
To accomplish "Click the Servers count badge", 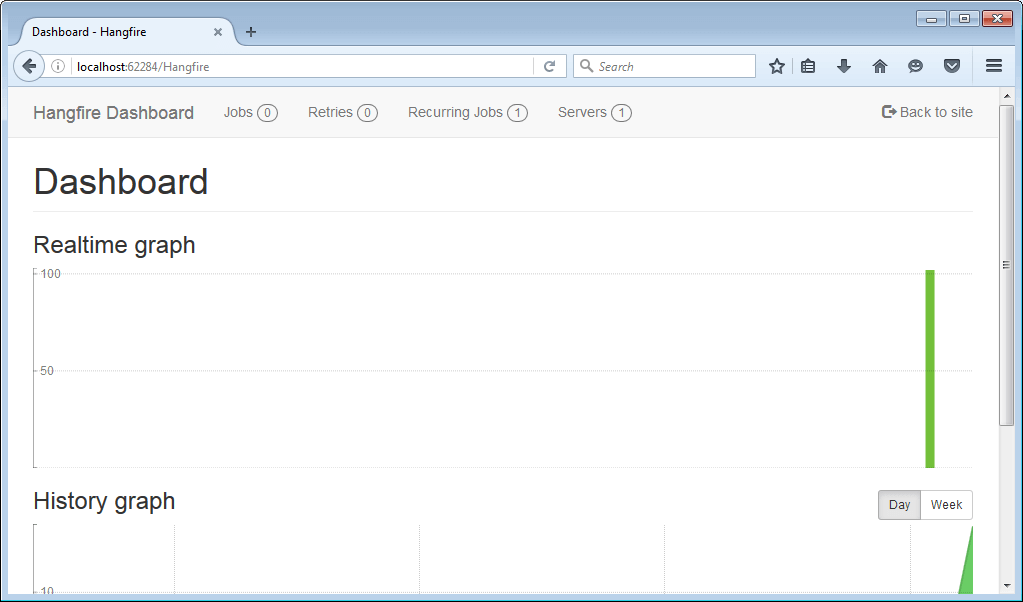I will point(621,113).
